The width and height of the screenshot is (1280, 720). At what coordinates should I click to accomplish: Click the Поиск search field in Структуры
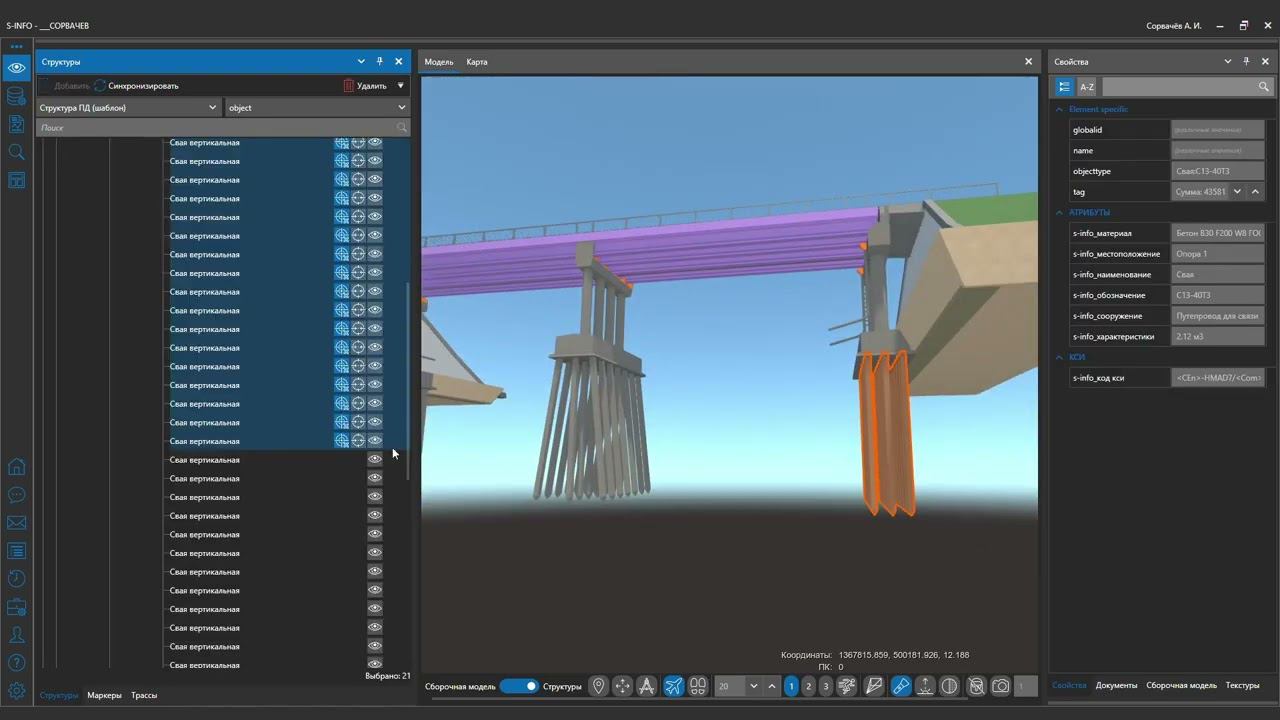(x=223, y=128)
